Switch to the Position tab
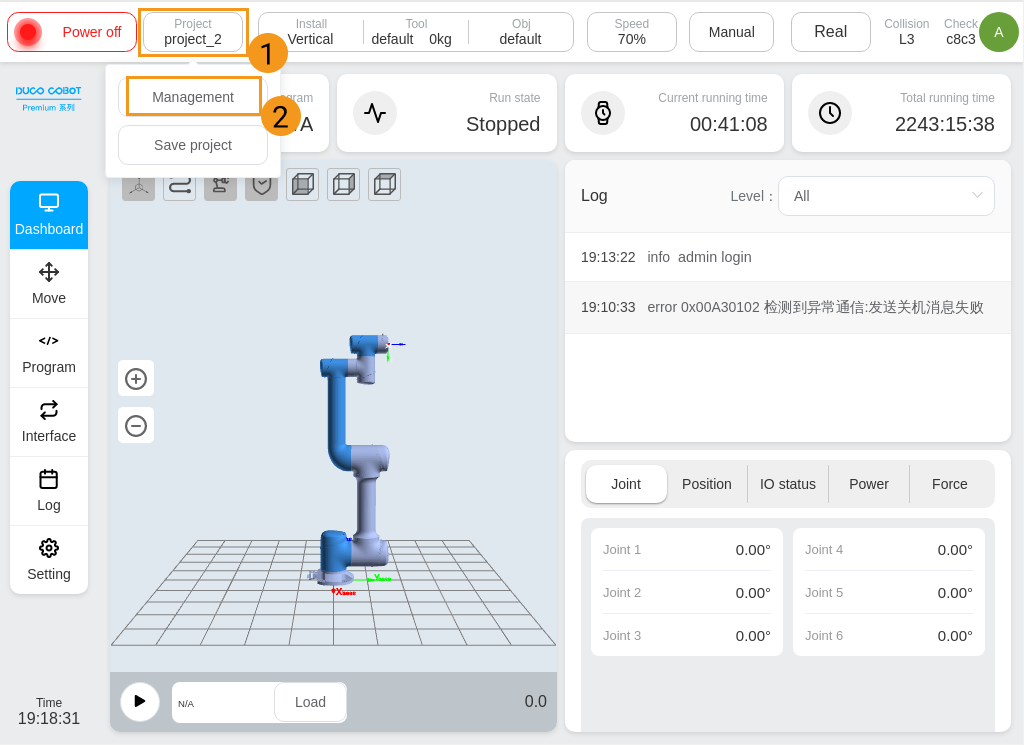 706,484
